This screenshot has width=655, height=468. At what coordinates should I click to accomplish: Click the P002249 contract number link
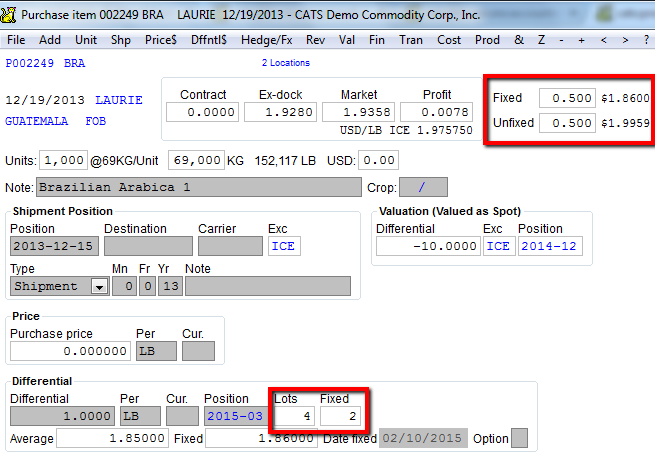click(29, 63)
